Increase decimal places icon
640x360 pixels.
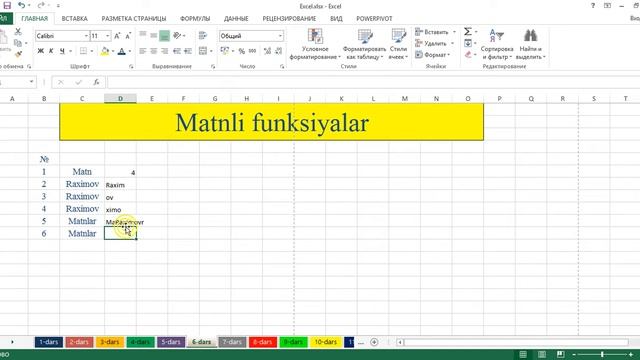point(267,51)
